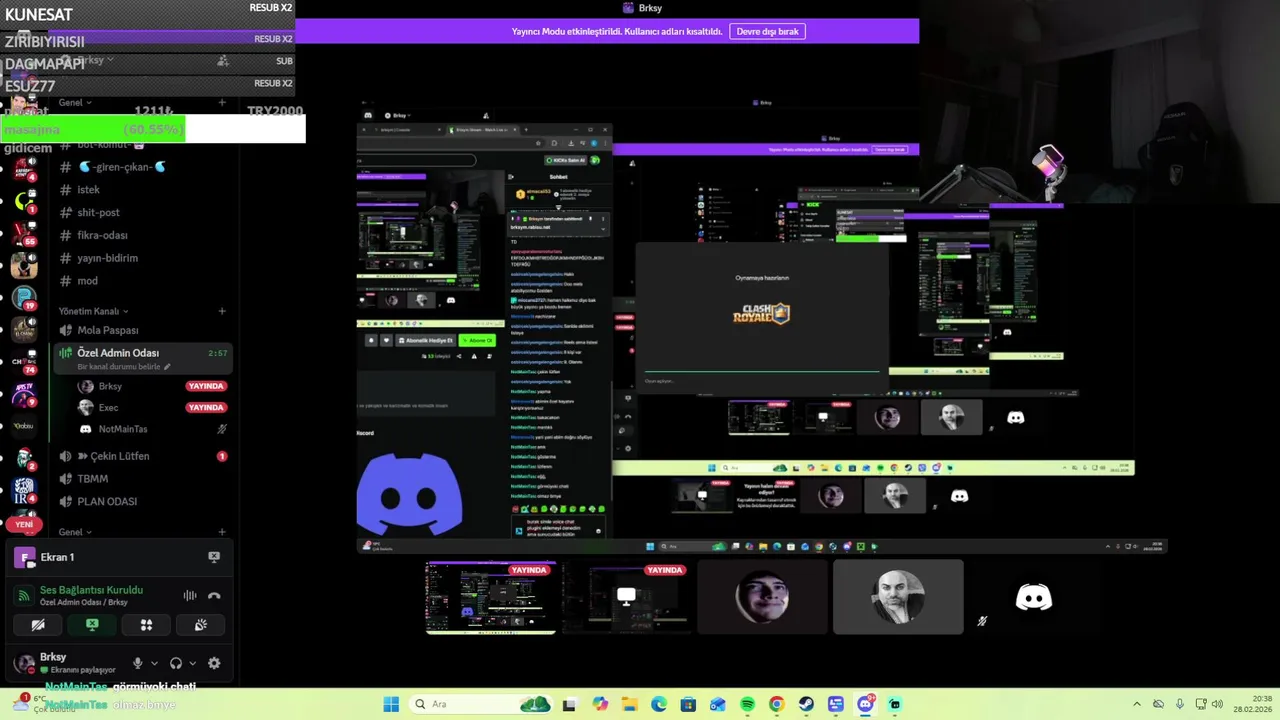
Task: Open Google Chrome from the taskbar
Action: (776, 704)
